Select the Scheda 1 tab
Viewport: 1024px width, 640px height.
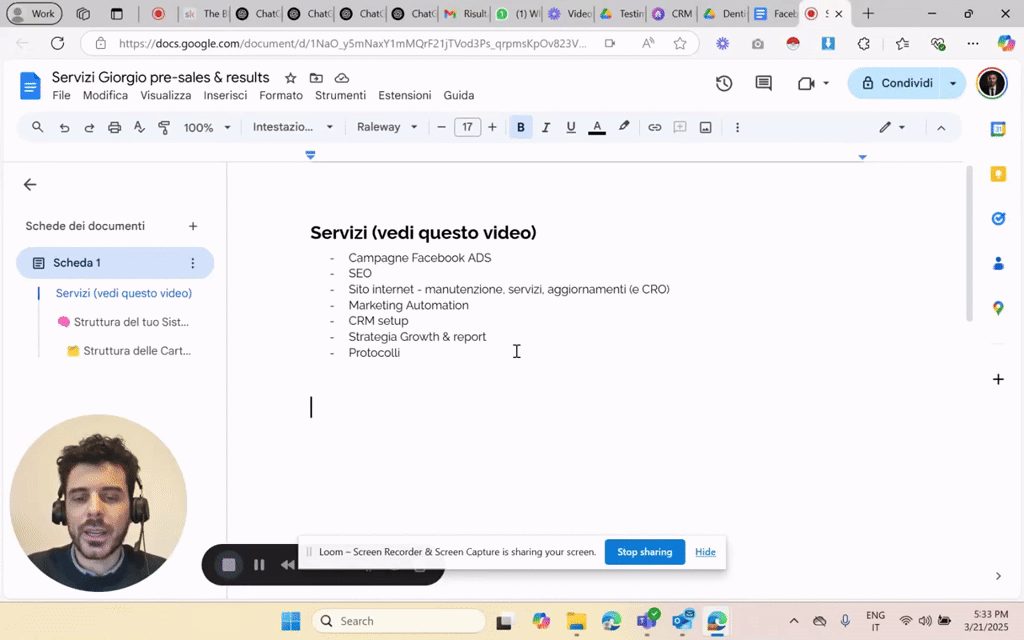(115, 263)
